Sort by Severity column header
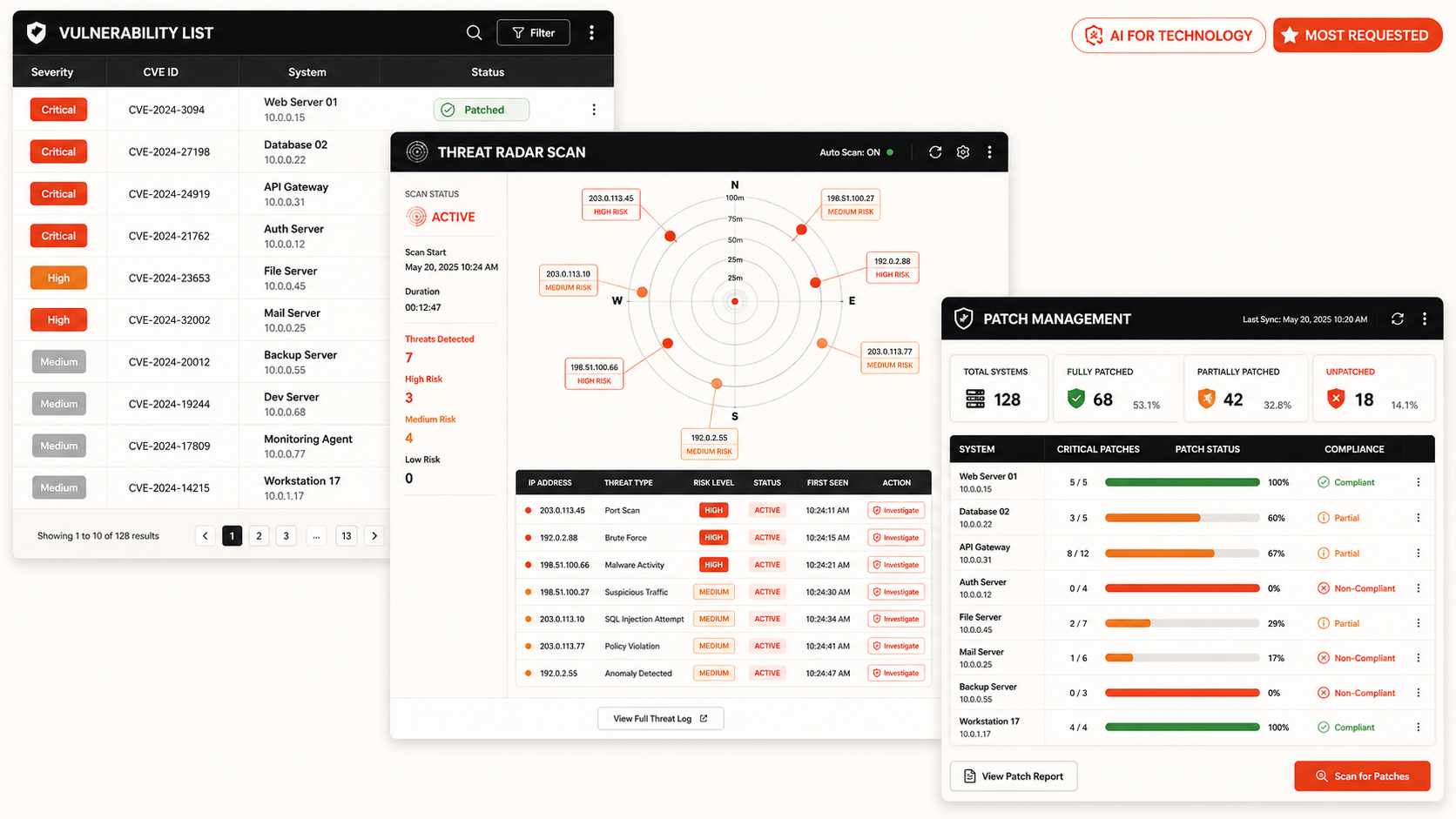The height and width of the screenshot is (819, 1456). pyautogui.click(x=52, y=72)
